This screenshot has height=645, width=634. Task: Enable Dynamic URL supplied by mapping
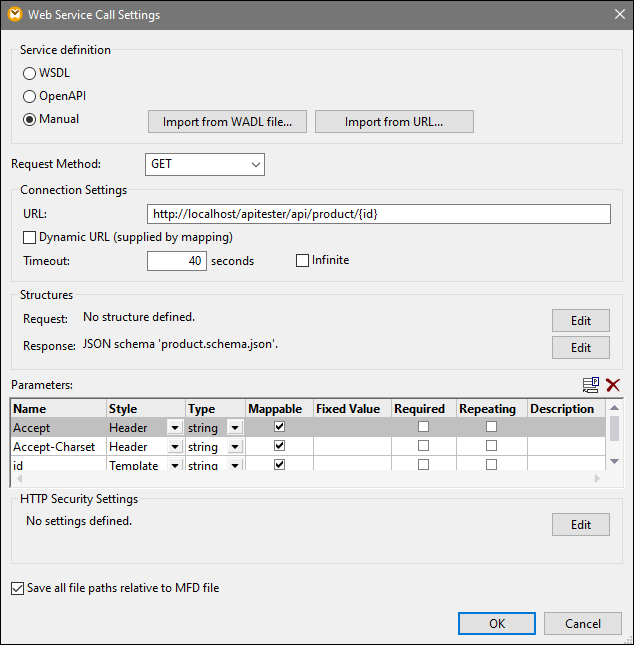[x=30, y=238]
